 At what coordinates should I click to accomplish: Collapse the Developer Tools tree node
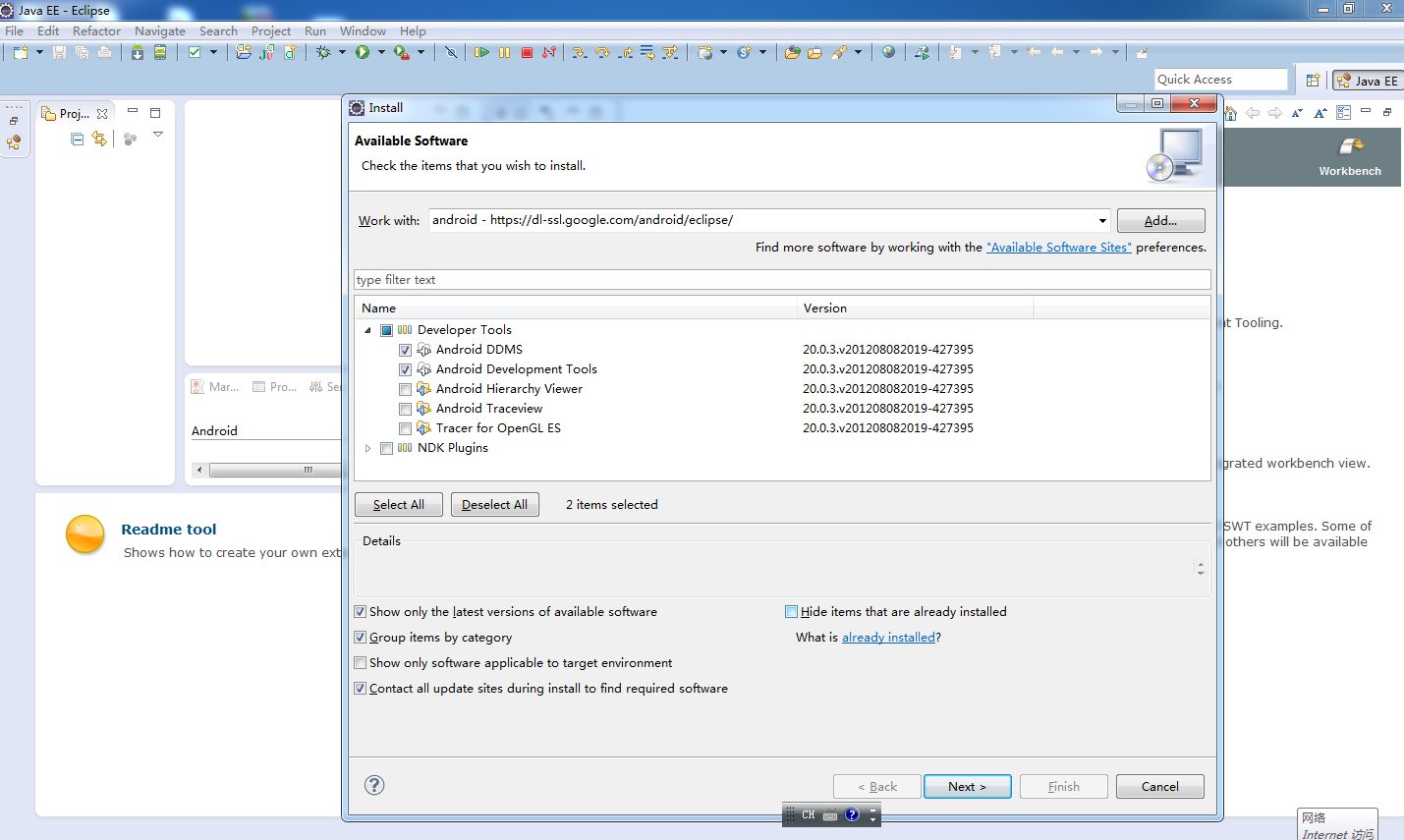coord(367,330)
